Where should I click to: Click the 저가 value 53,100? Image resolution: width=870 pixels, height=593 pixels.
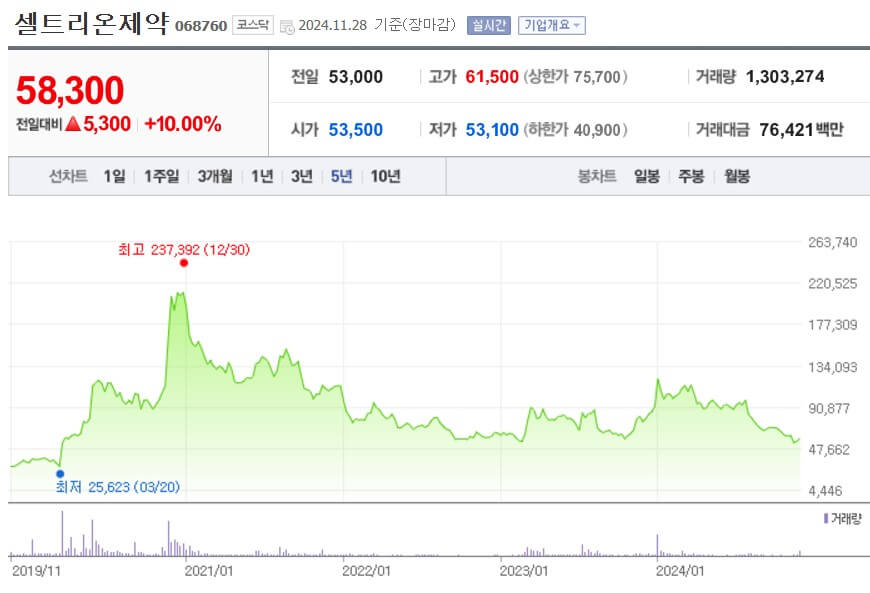click(492, 130)
